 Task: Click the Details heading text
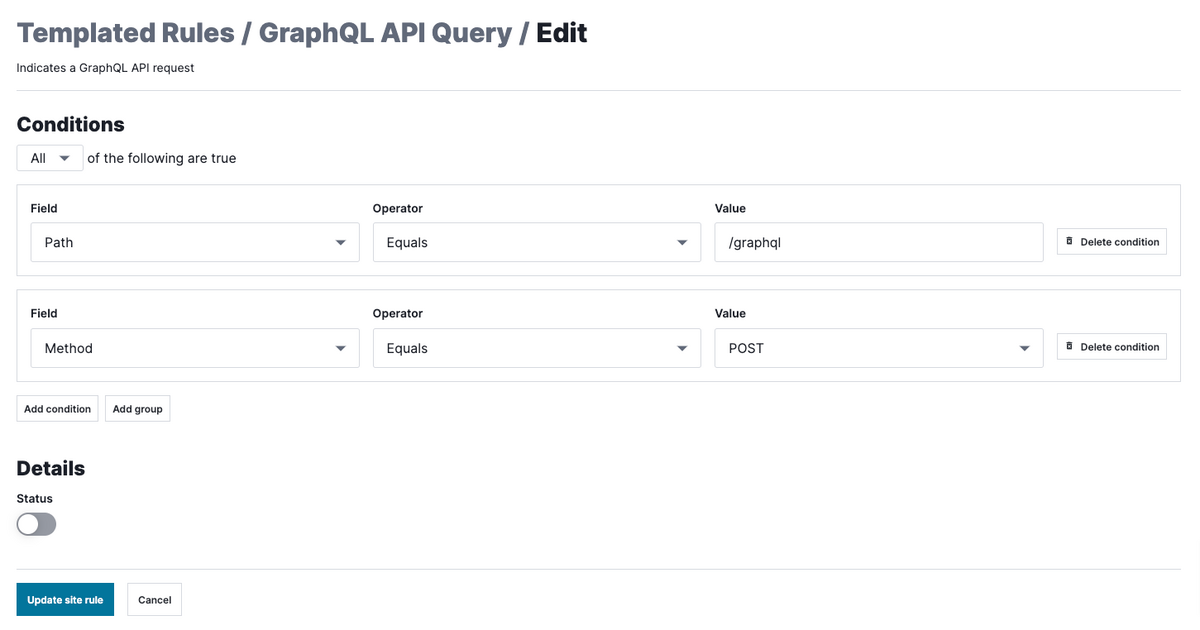click(51, 468)
